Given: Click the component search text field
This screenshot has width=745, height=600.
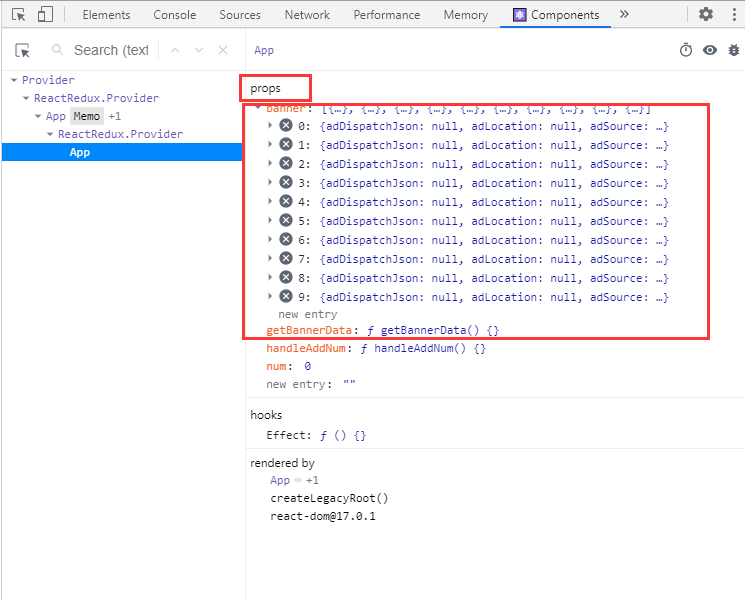Looking at the screenshot, I should pos(110,50).
